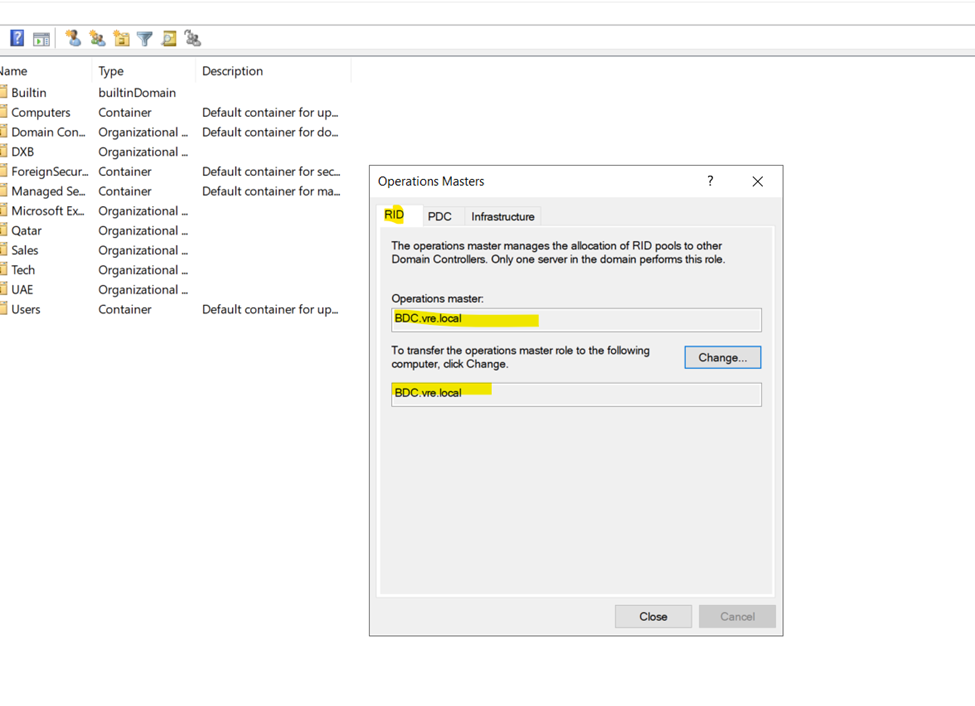Create a new user via toolbar icon

pos(73,39)
